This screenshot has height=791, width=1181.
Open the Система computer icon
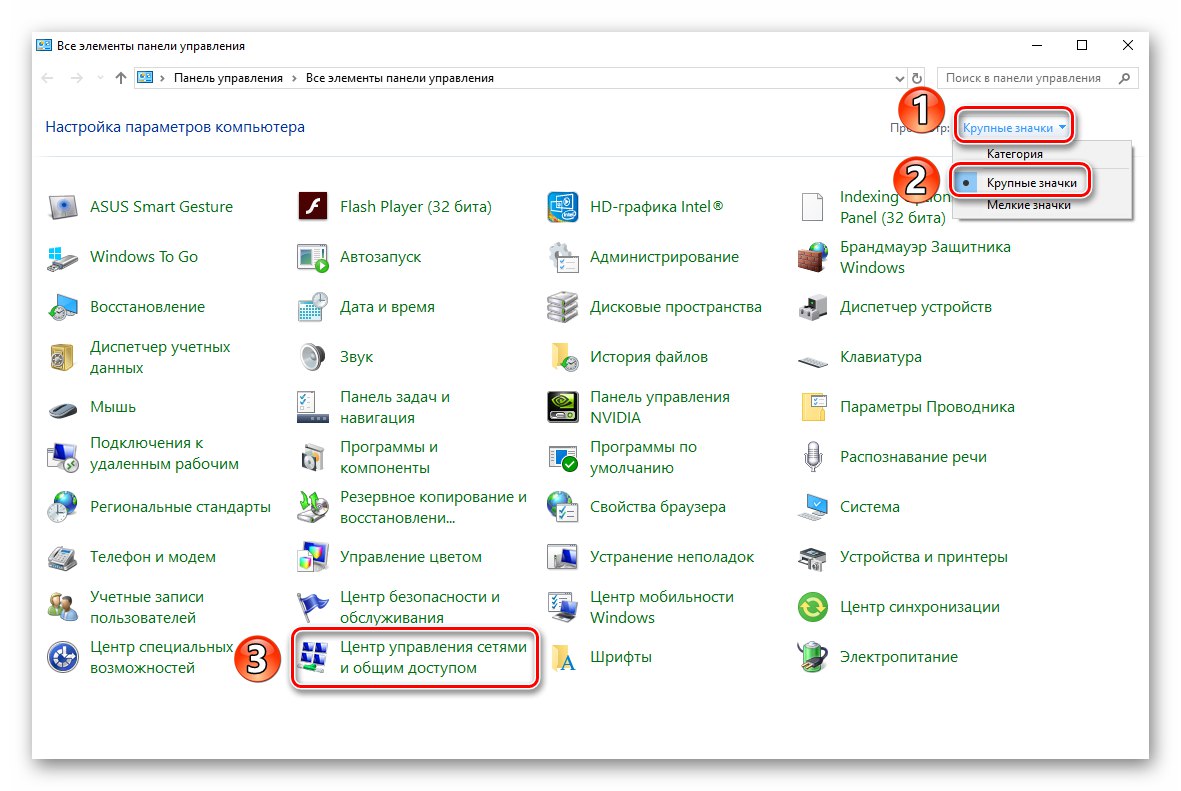813,507
